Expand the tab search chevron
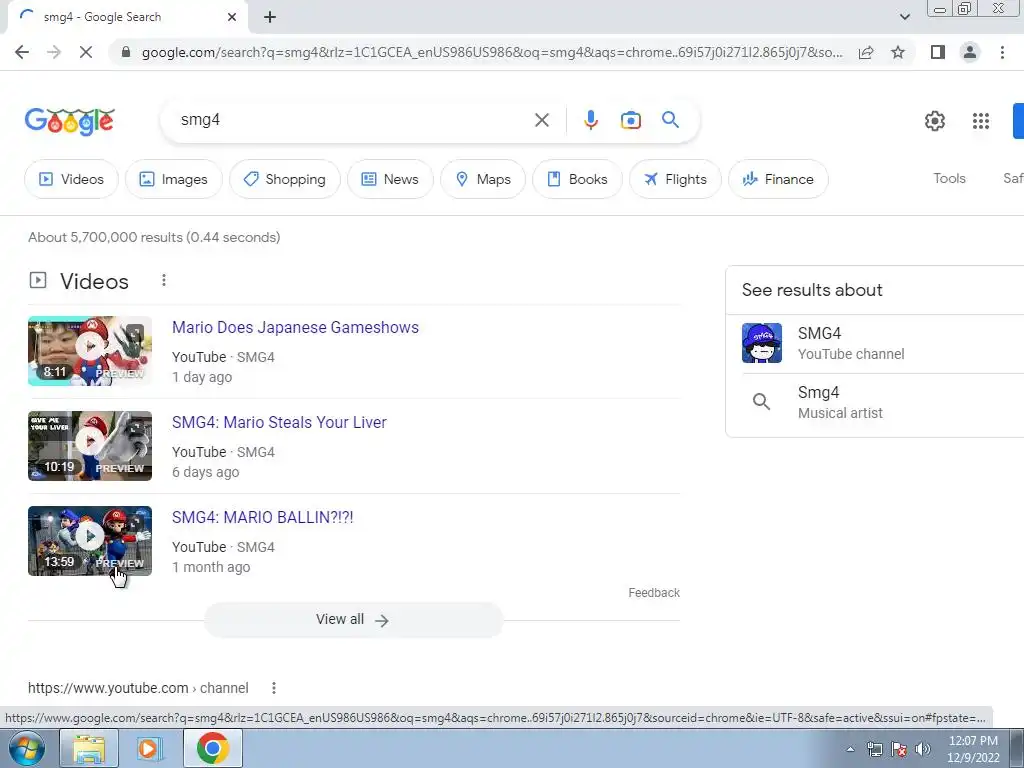Image resolution: width=1024 pixels, height=768 pixels. click(x=904, y=17)
